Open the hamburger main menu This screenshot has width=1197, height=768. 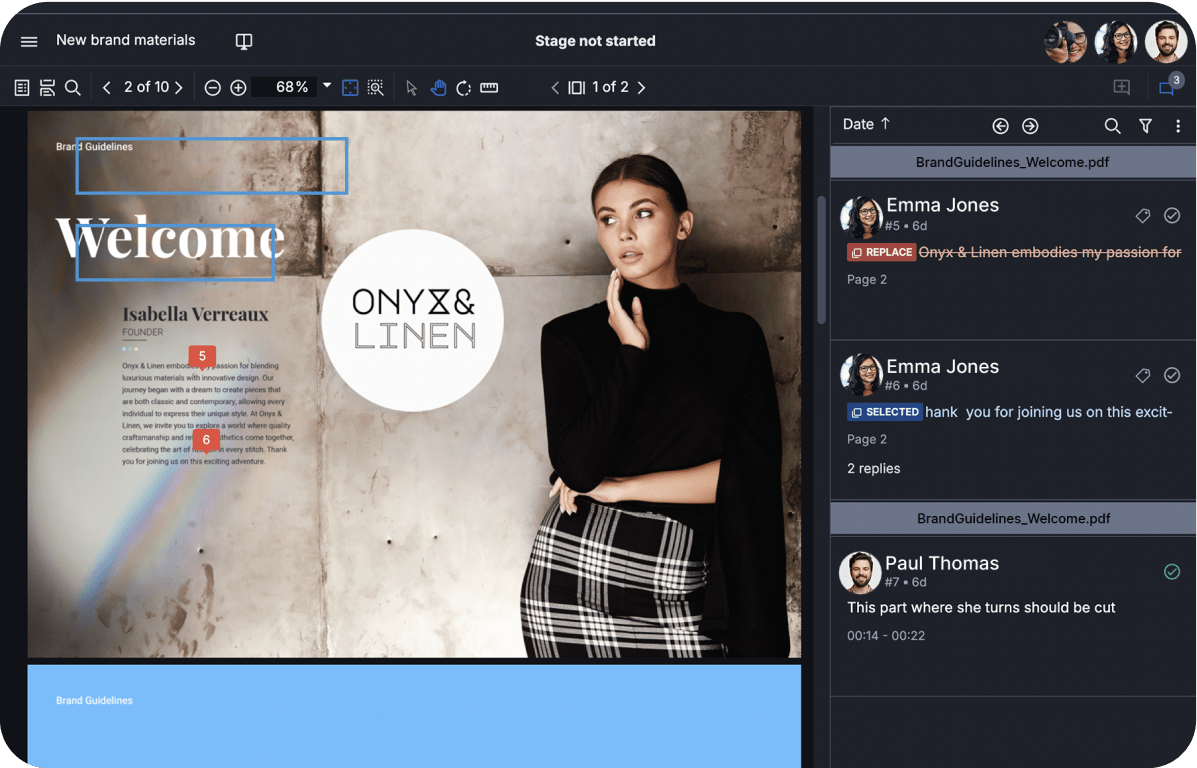pos(29,41)
